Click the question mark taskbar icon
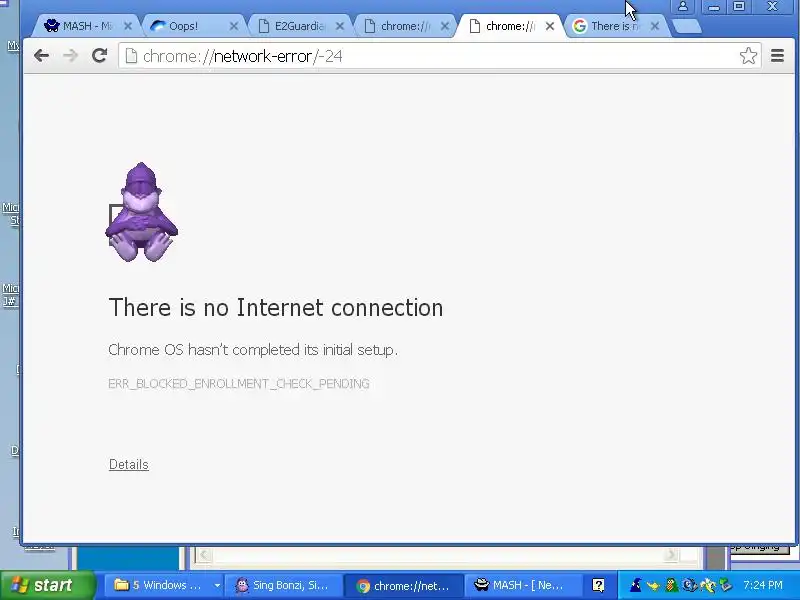 pos(598,585)
